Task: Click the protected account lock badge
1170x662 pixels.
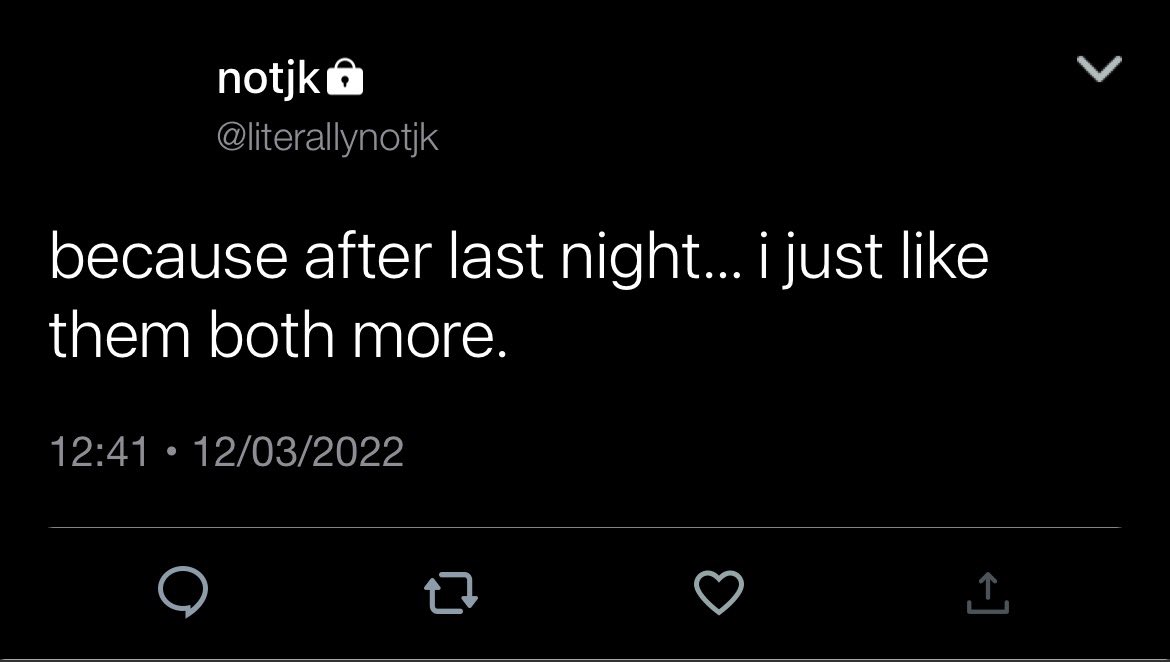Action: [345, 77]
